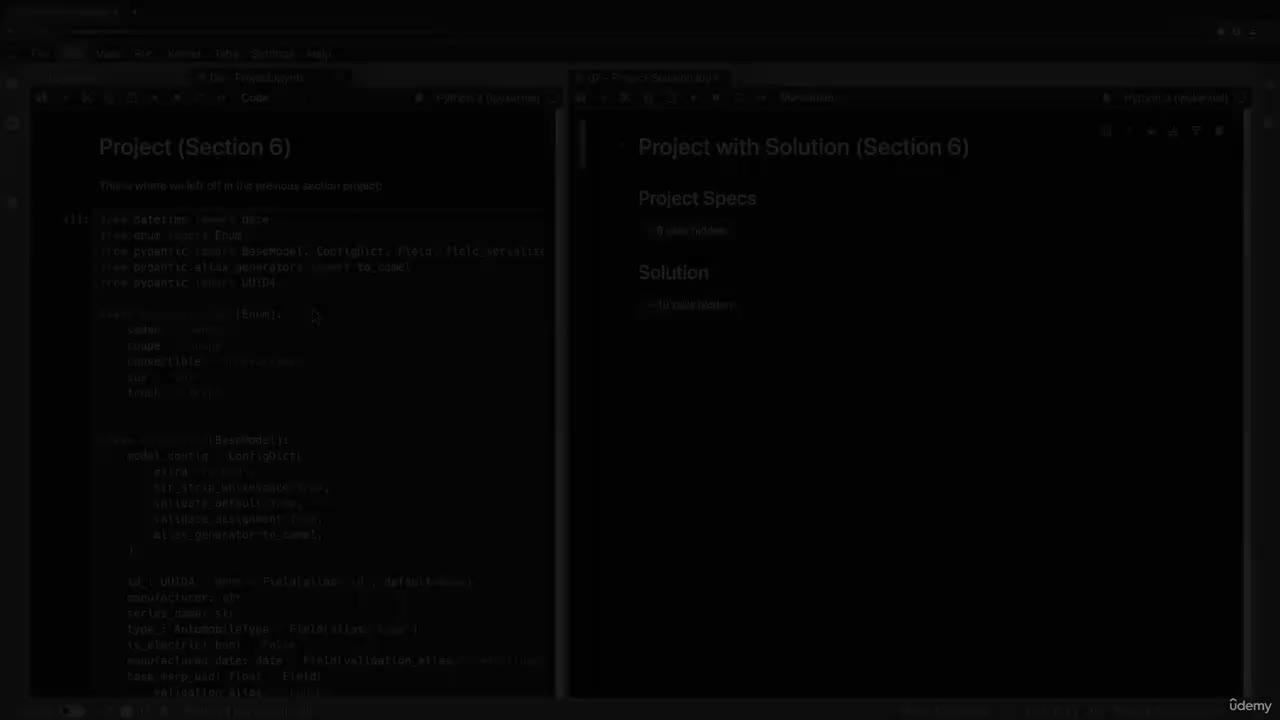Image resolution: width=1280 pixels, height=720 pixels.
Task: Interrupt the kernel in Solution notebook
Action: tap(716, 98)
